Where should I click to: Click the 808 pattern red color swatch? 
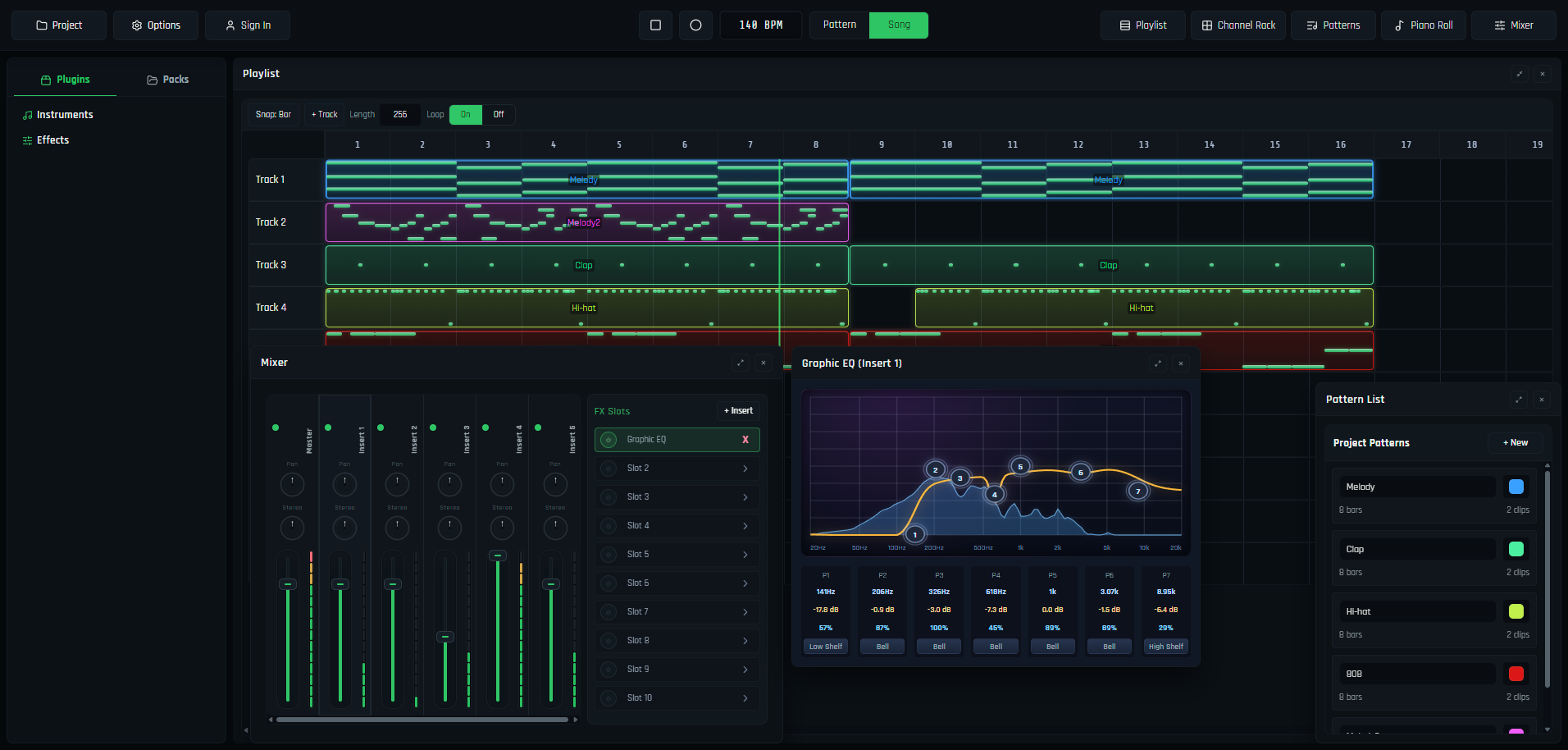click(1516, 674)
